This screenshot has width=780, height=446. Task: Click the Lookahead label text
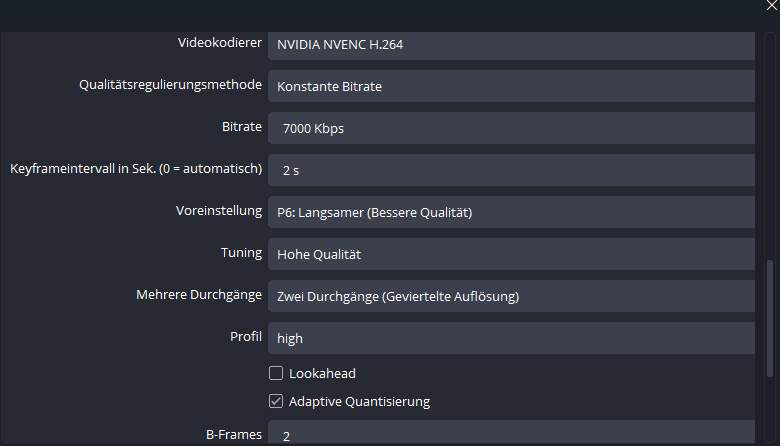click(322, 374)
